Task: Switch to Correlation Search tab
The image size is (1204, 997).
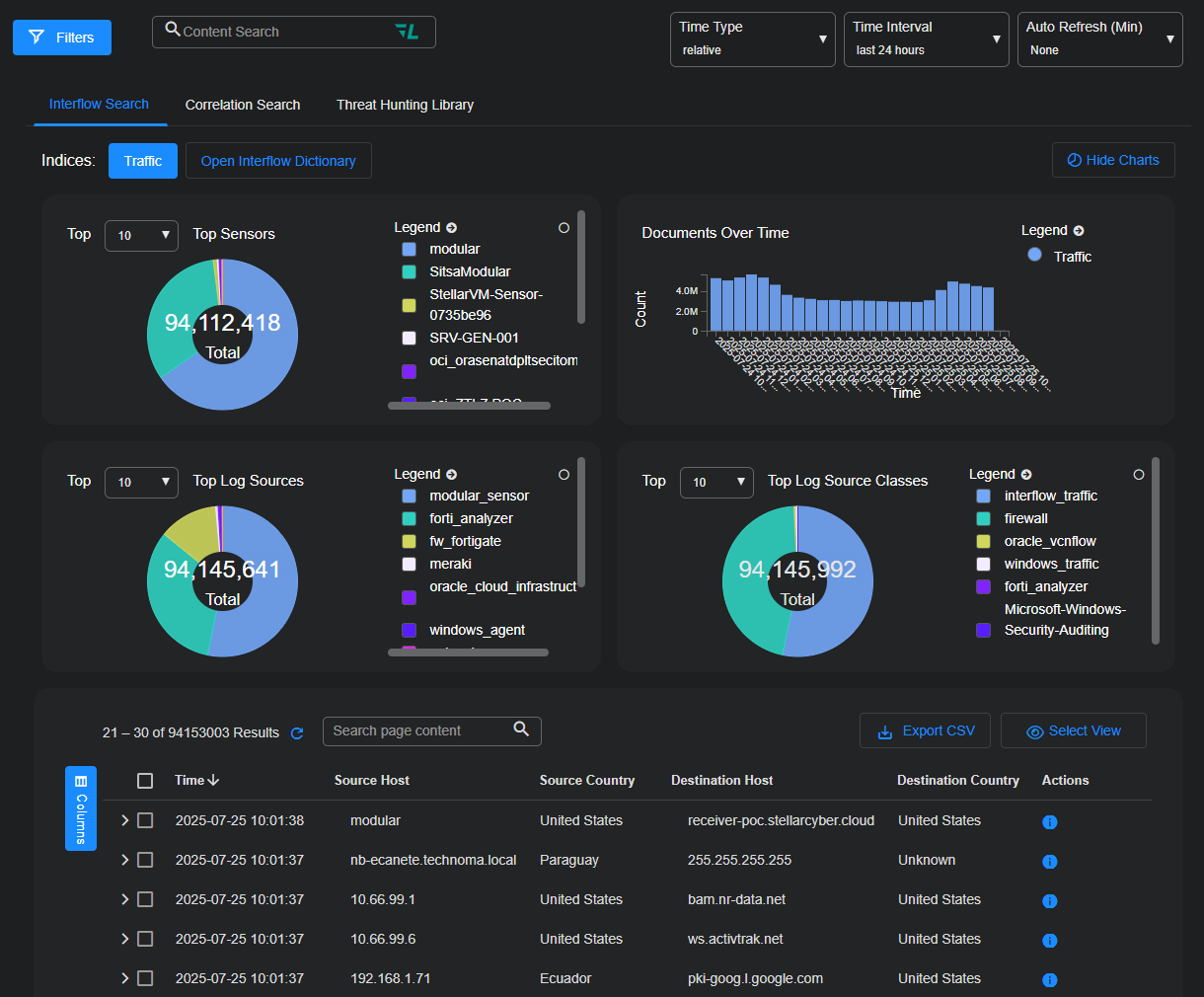Action: click(x=243, y=105)
